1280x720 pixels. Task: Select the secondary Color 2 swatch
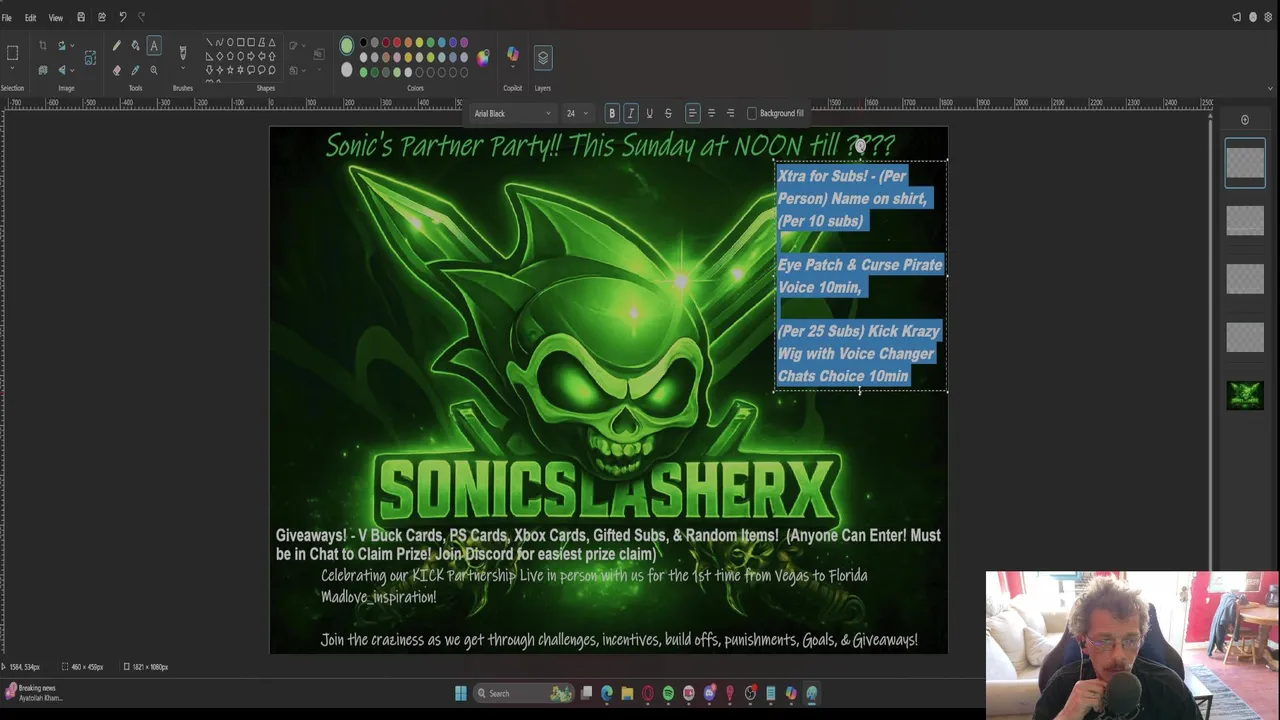(x=346, y=70)
